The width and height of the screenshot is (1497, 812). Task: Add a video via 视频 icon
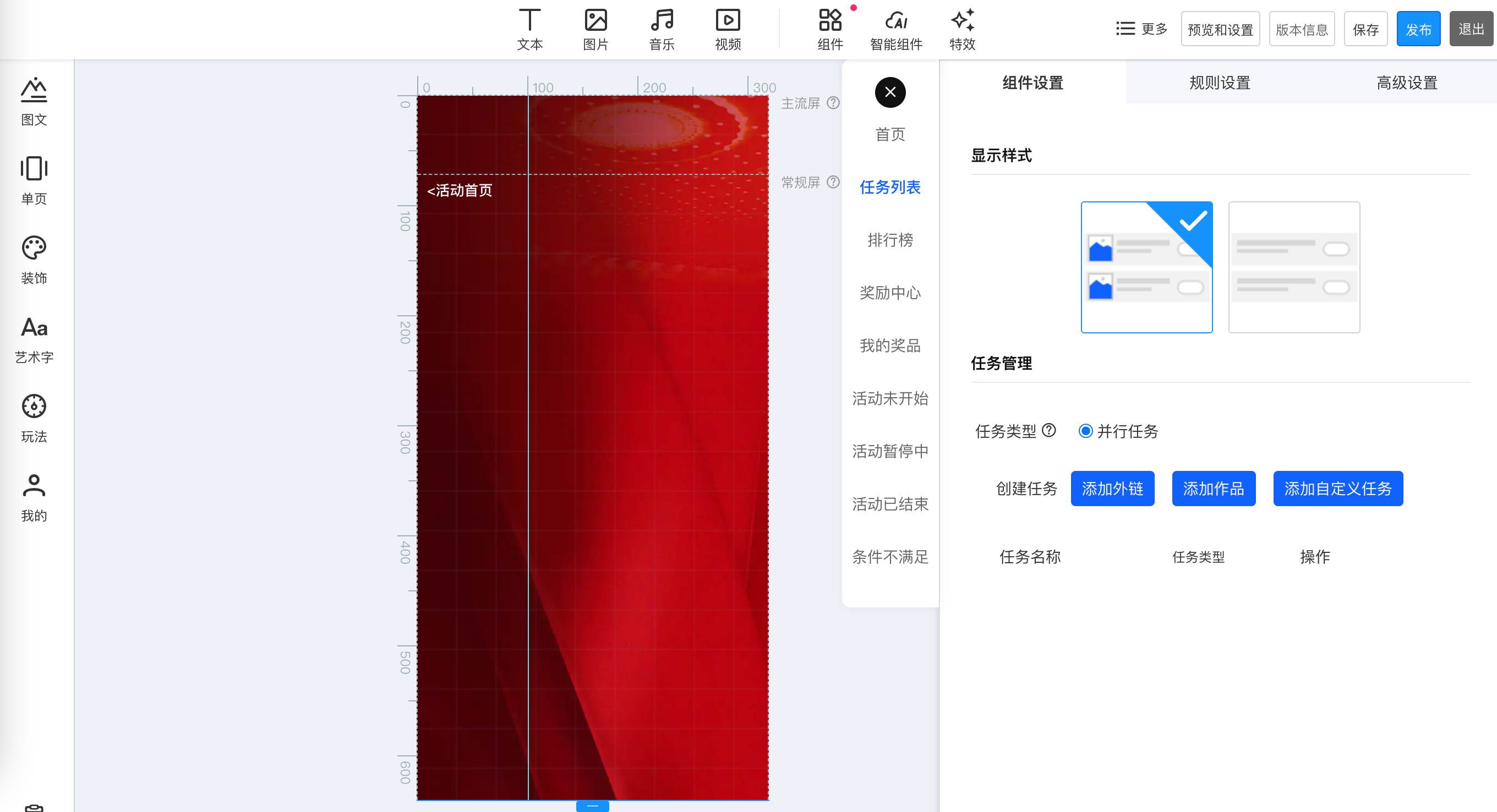pyautogui.click(x=728, y=30)
